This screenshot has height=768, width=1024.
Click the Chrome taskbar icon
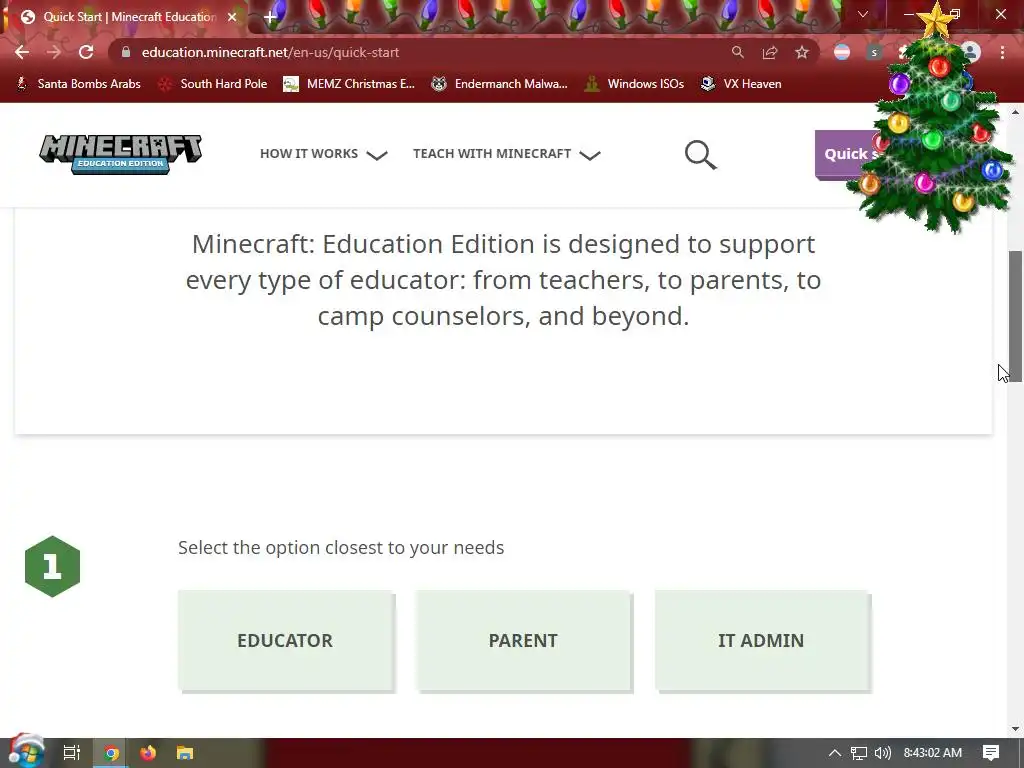pos(111,753)
